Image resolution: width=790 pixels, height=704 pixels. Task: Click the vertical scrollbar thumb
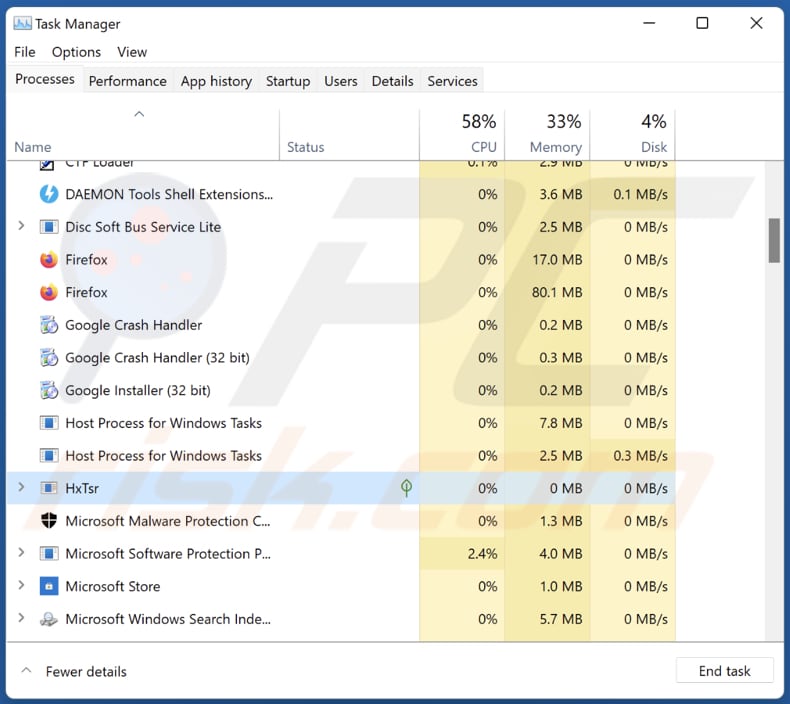pos(774,240)
